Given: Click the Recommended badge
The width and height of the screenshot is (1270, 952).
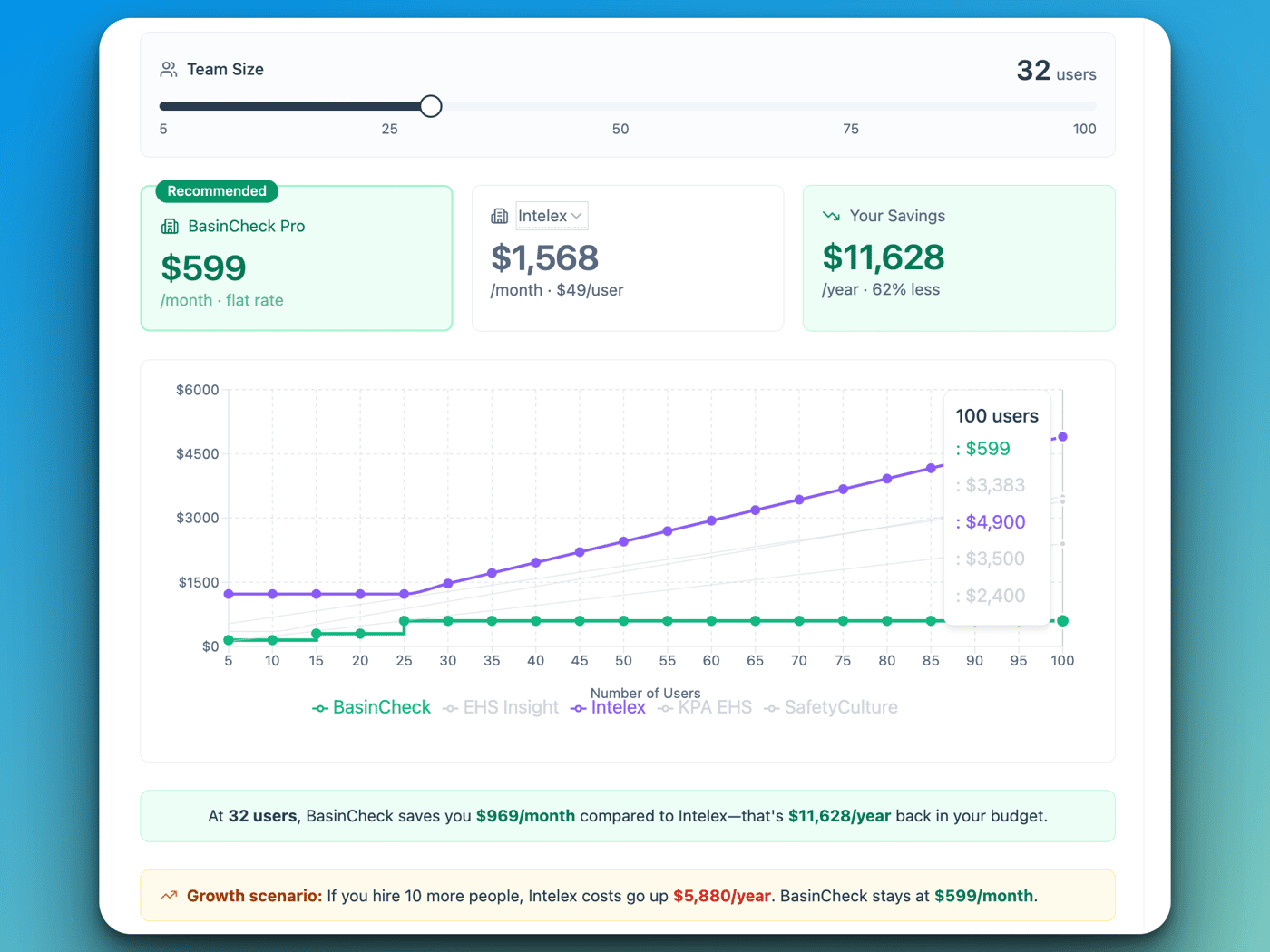Looking at the screenshot, I should coord(217,190).
